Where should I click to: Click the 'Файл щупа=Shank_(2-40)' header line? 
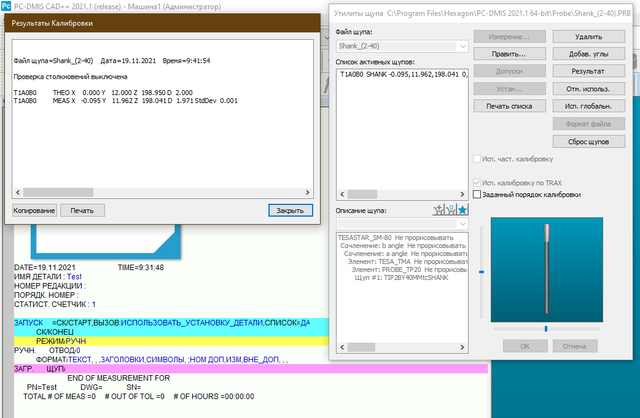tap(112, 61)
